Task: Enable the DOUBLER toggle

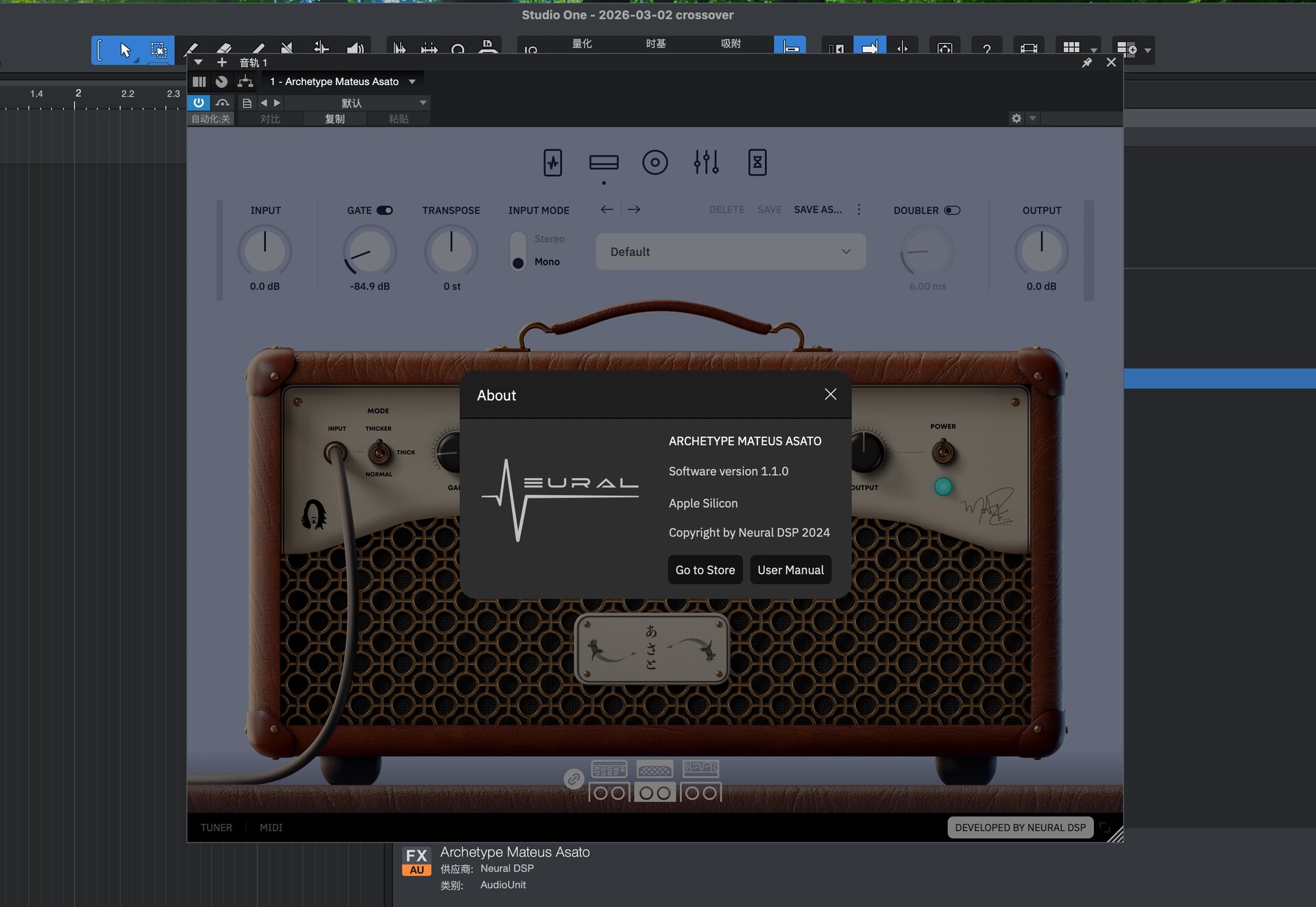Action: [x=951, y=210]
